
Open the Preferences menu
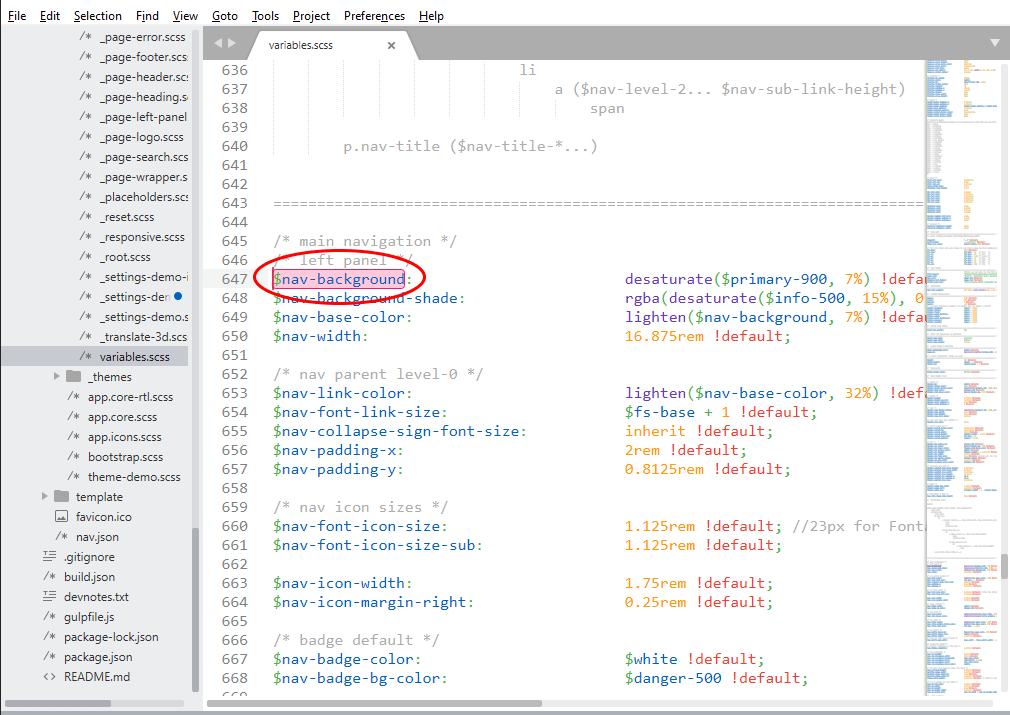click(x=374, y=16)
